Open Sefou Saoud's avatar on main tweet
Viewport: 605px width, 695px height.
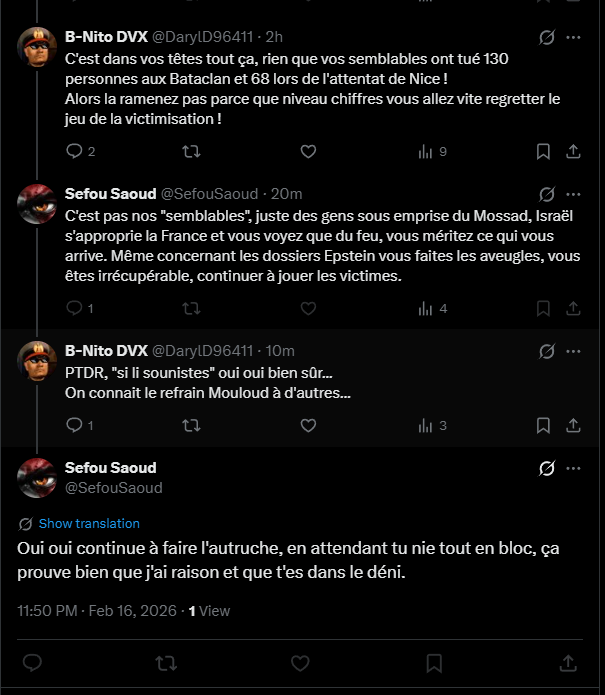pos(37,478)
